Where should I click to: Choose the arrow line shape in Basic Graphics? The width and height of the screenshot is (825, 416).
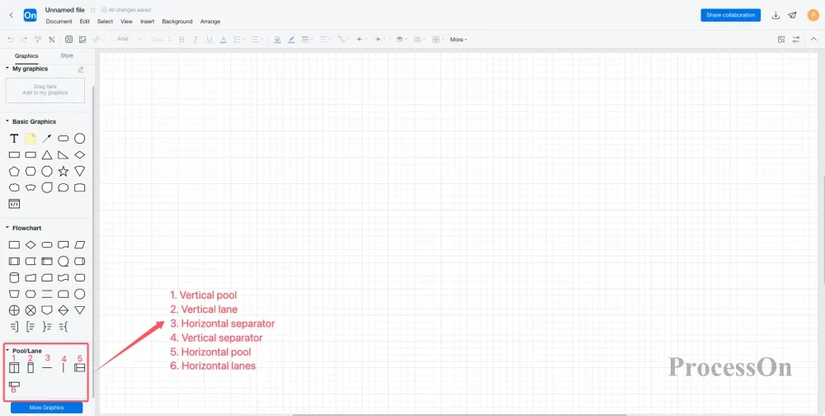click(47, 138)
